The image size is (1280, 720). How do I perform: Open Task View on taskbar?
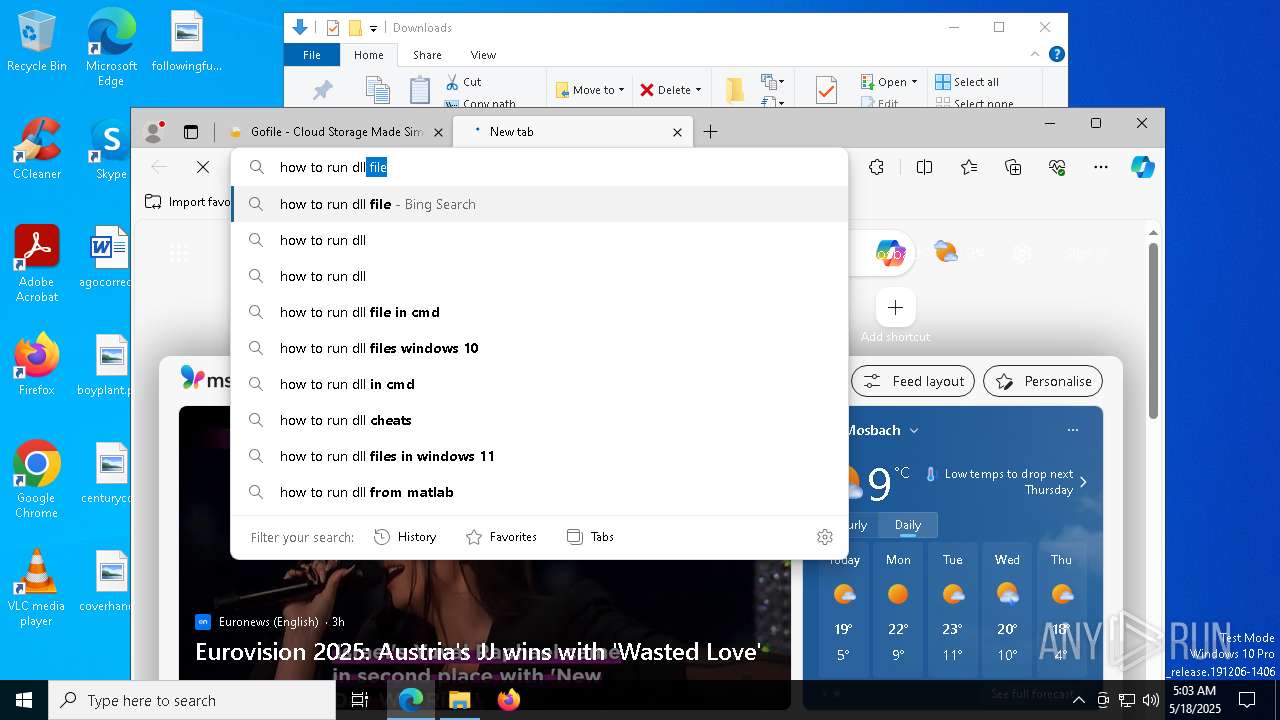360,700
